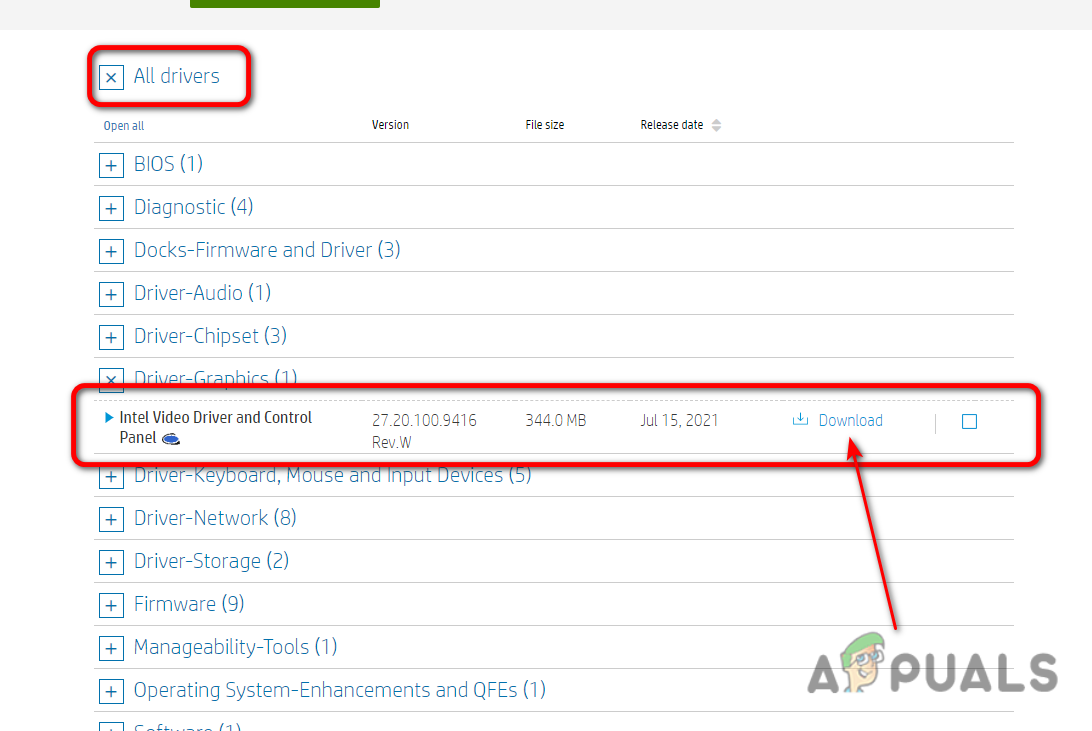
Task: Click the cloud icon beside Intel Video Driver
Action: click(x=170, y=438)
